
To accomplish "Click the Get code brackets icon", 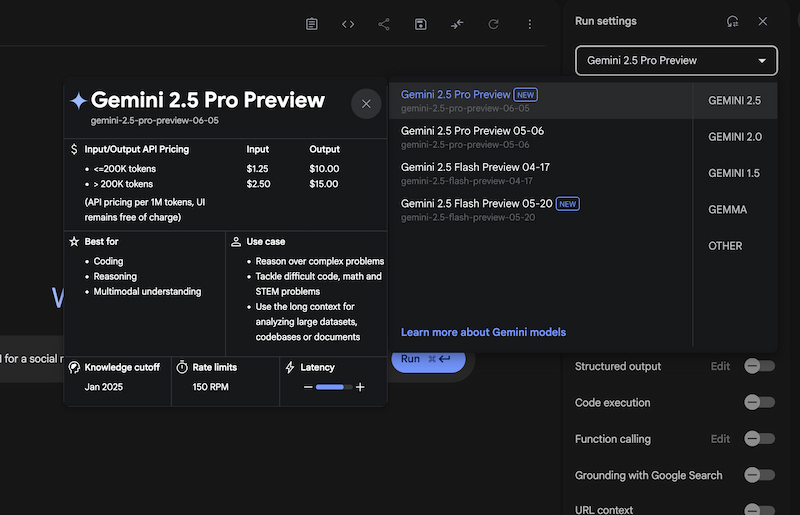I will click(348, 24).
